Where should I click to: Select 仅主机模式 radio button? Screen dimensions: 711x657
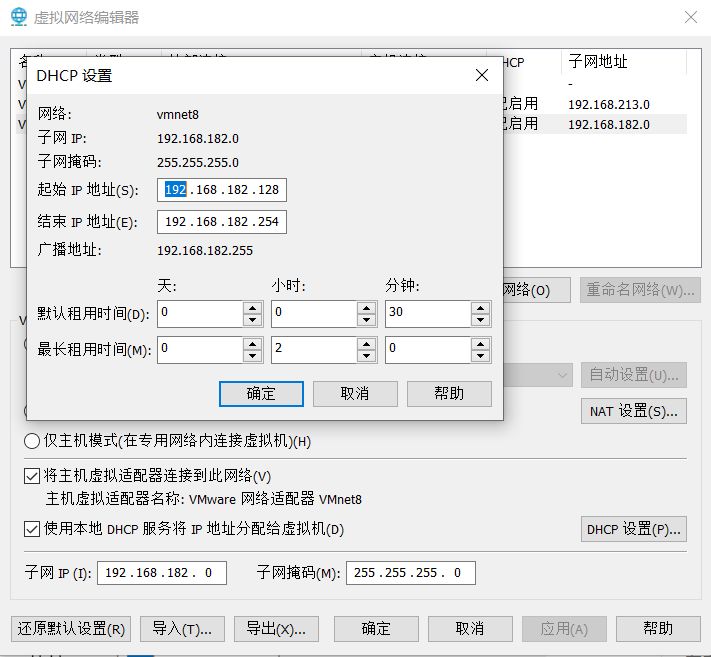tap(32, 441)
